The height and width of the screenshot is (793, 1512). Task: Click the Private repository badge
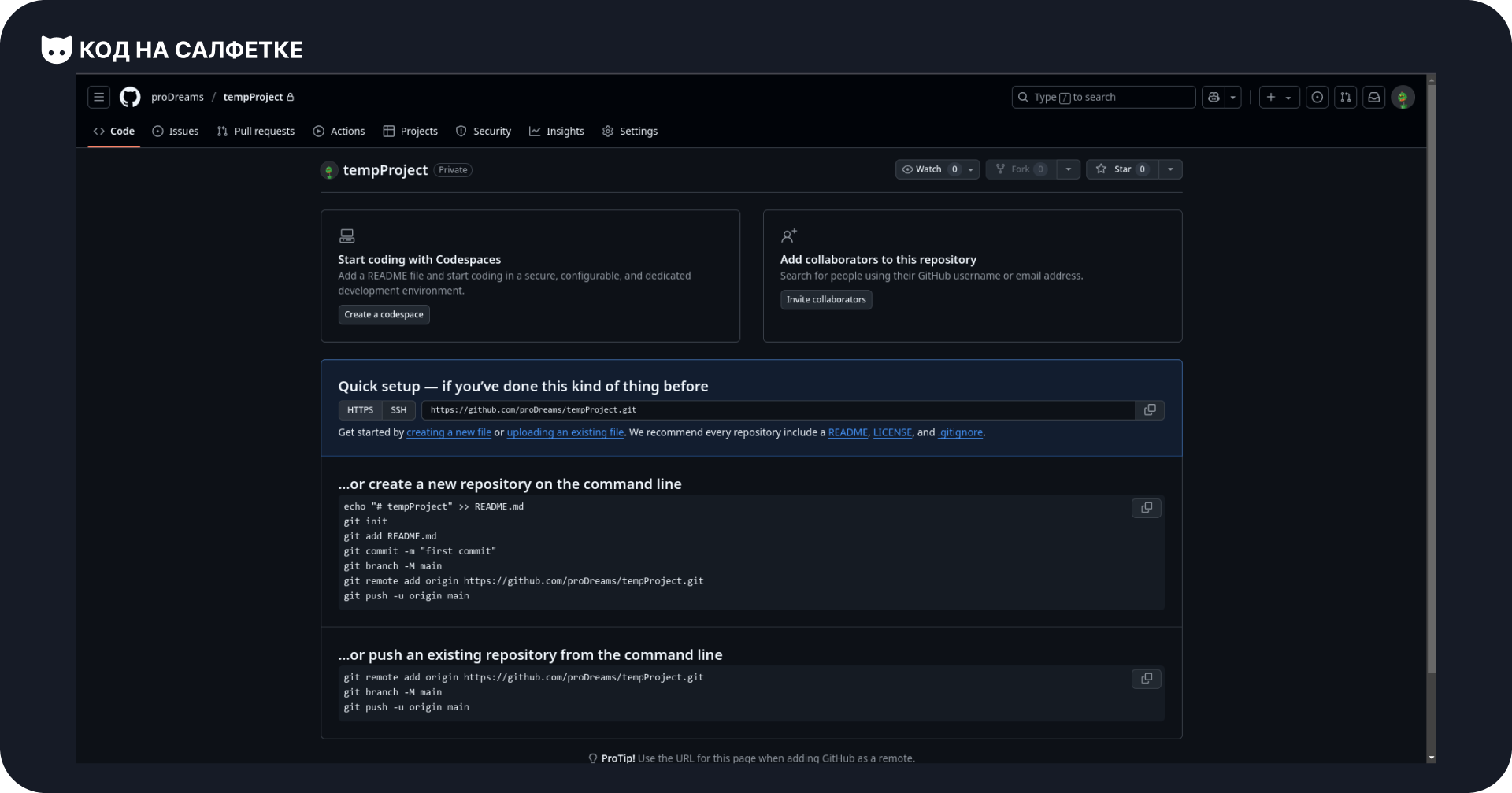click(453, 170)
